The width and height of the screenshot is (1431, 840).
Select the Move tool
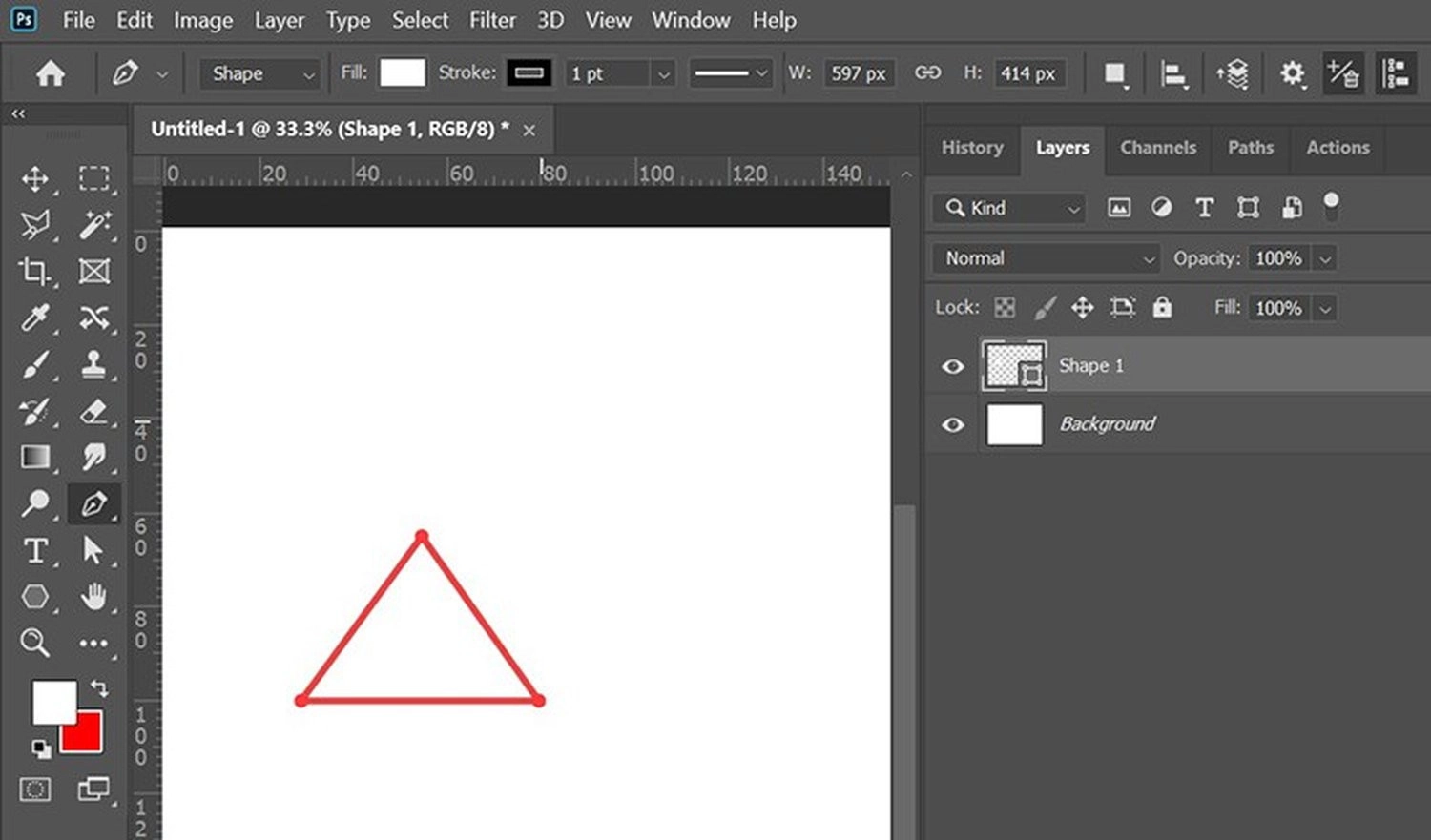(x=35, y=179)
